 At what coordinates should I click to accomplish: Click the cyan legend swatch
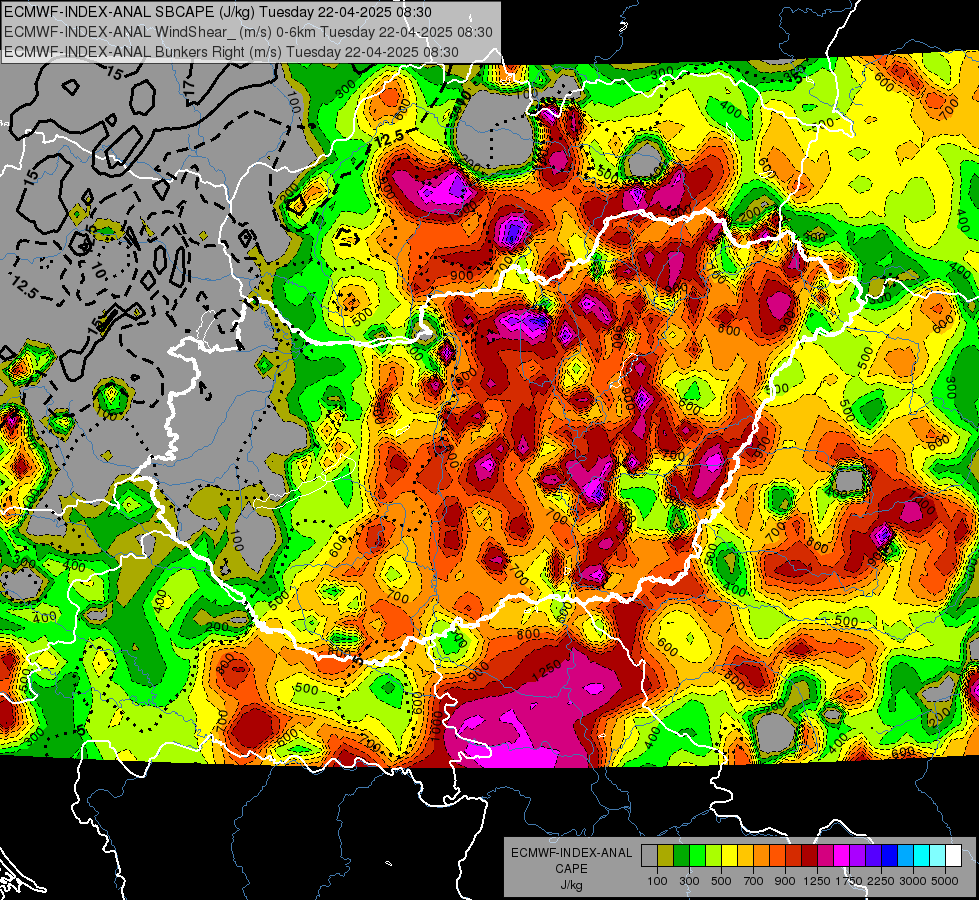(922, 855)
